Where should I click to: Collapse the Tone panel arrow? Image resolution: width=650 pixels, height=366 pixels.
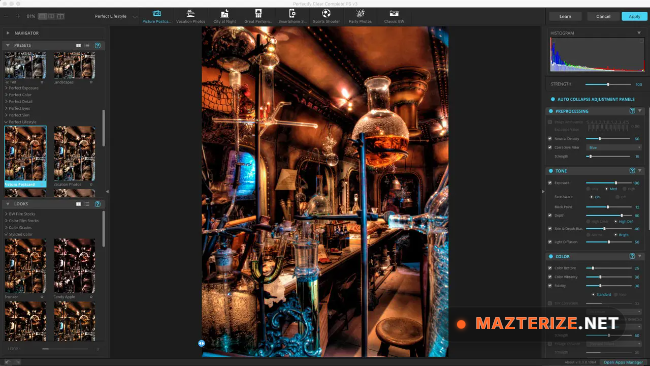point(640,171)
